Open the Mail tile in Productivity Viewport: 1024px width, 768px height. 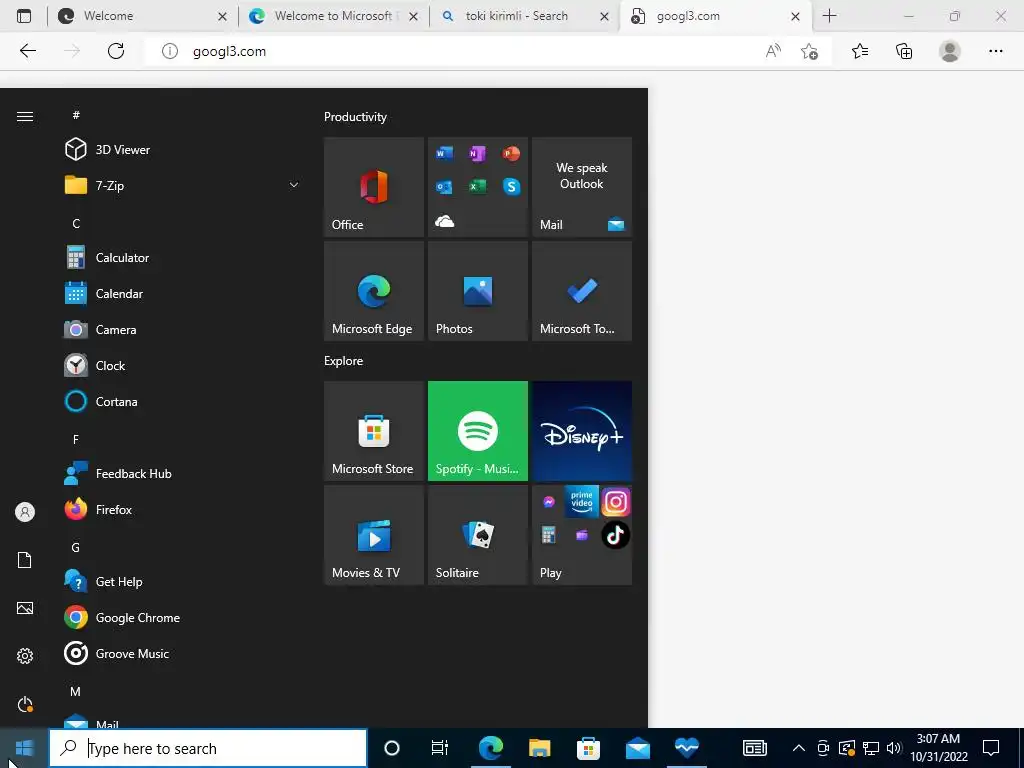click(582, 187)
